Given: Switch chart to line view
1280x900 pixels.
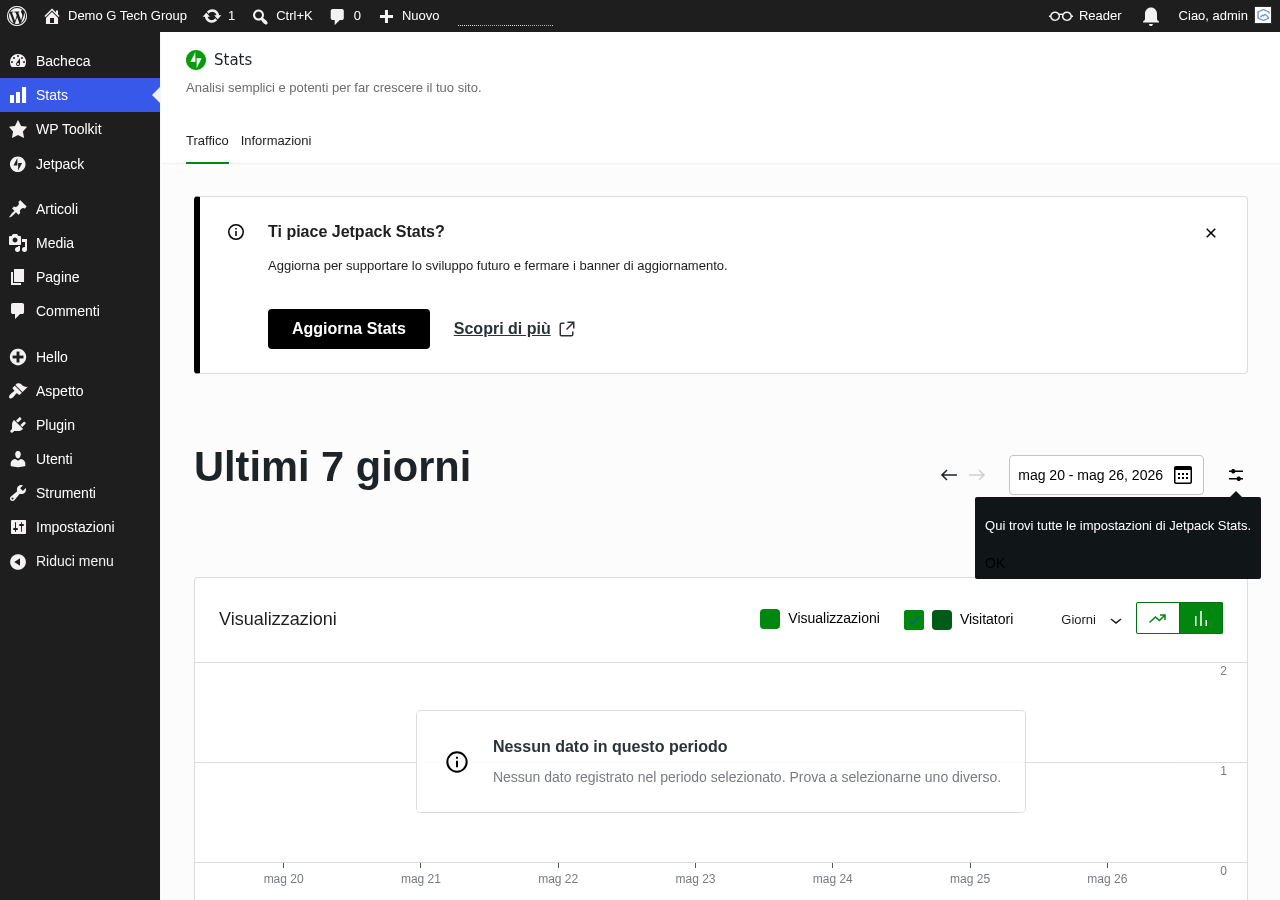Looking at the screenshot, I should (1158, 618).
